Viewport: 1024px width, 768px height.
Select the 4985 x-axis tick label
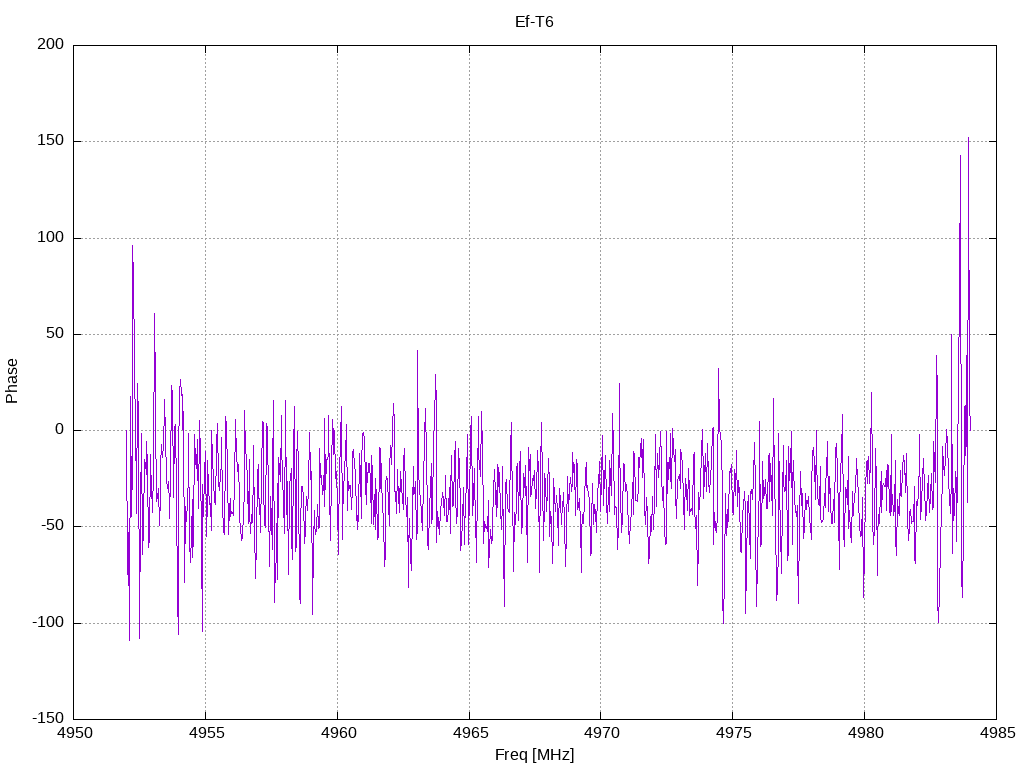[995, 734]
